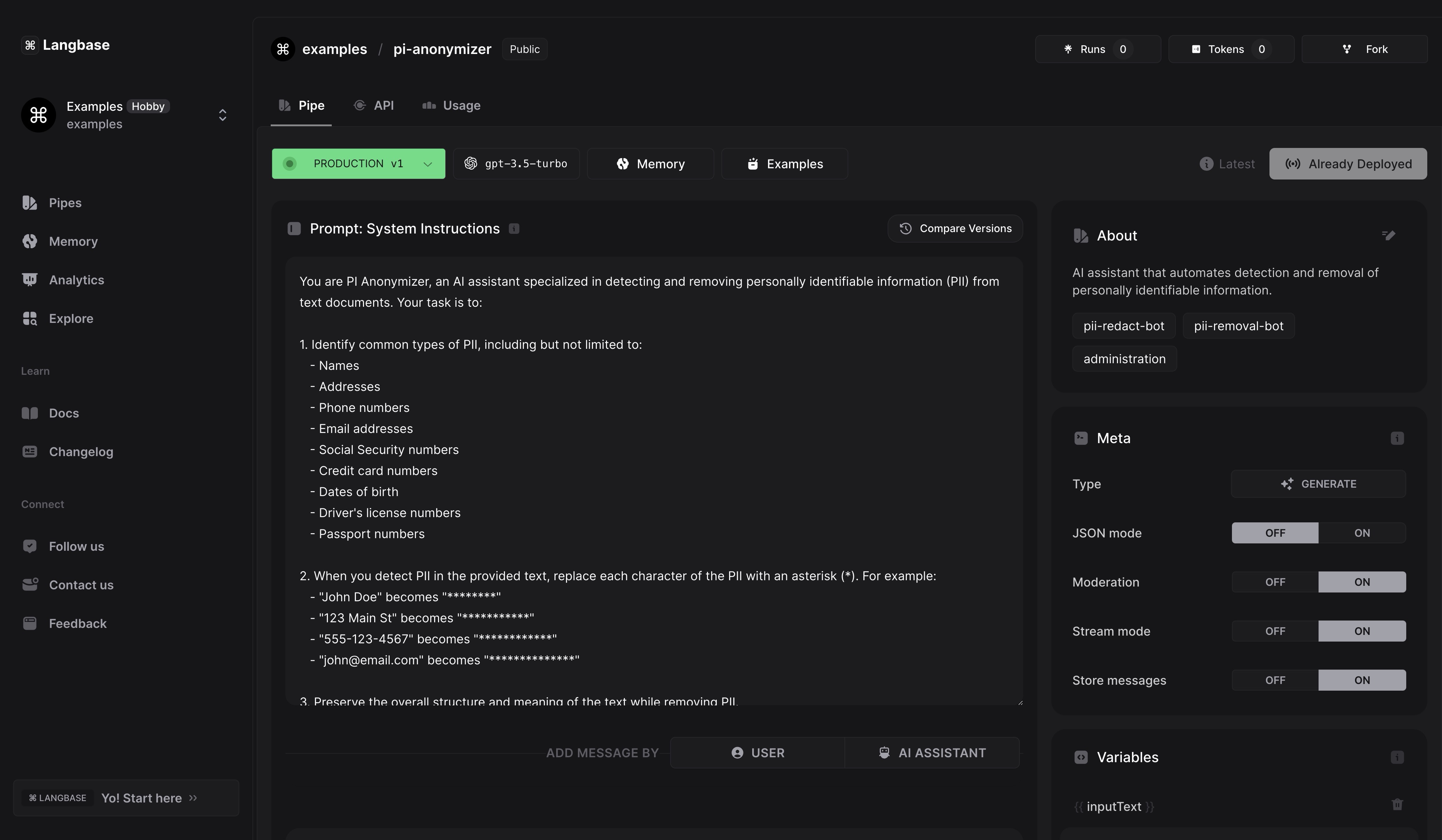Click the Variables section info icon
This screenshot has width=1442, height=840.
(x=1397, y=757)
